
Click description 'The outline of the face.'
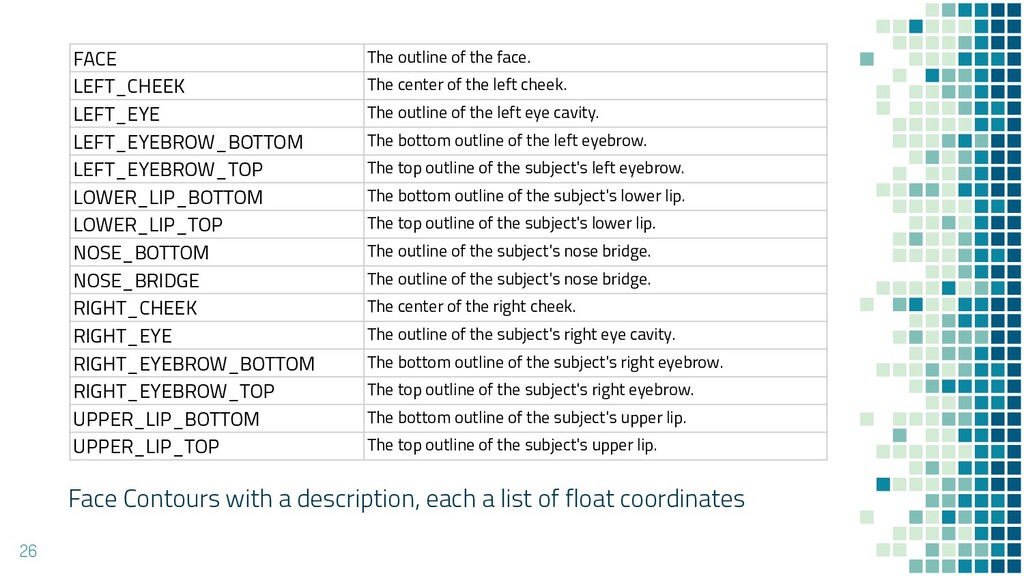[x=449, y=57]
